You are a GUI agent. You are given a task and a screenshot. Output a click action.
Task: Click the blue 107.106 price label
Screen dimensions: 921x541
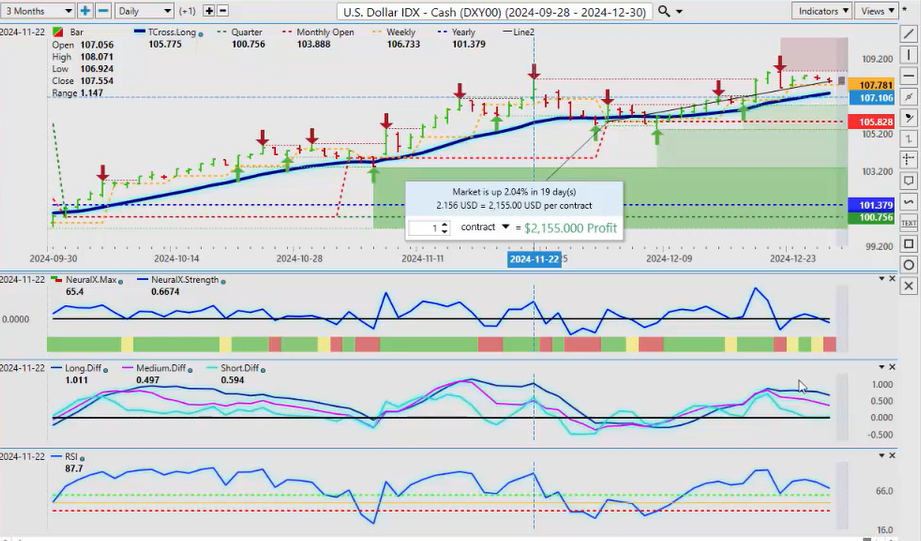click(870, 98)
